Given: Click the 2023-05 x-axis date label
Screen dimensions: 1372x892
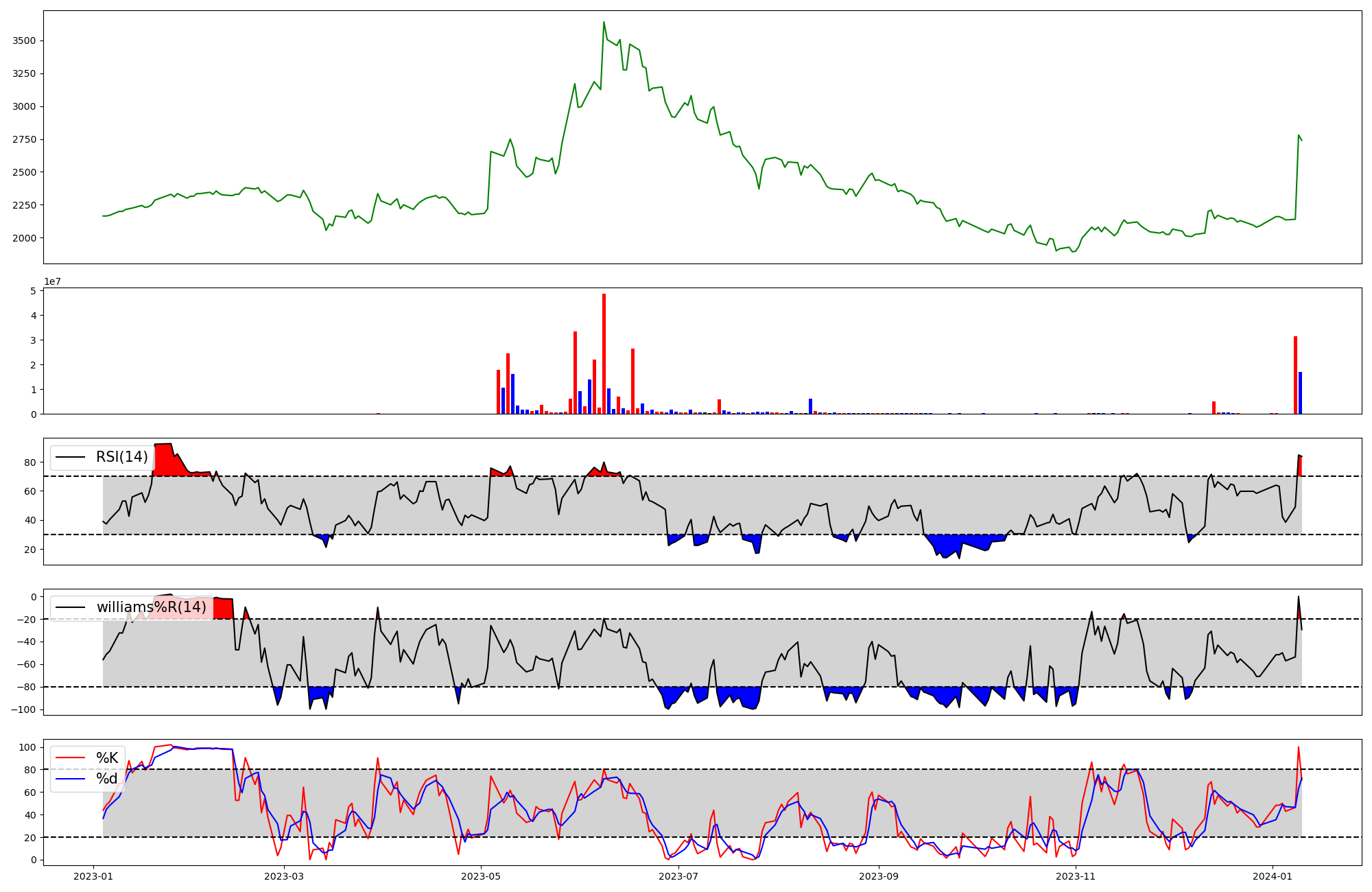Looking at the screenshot, I should [481, 876].
